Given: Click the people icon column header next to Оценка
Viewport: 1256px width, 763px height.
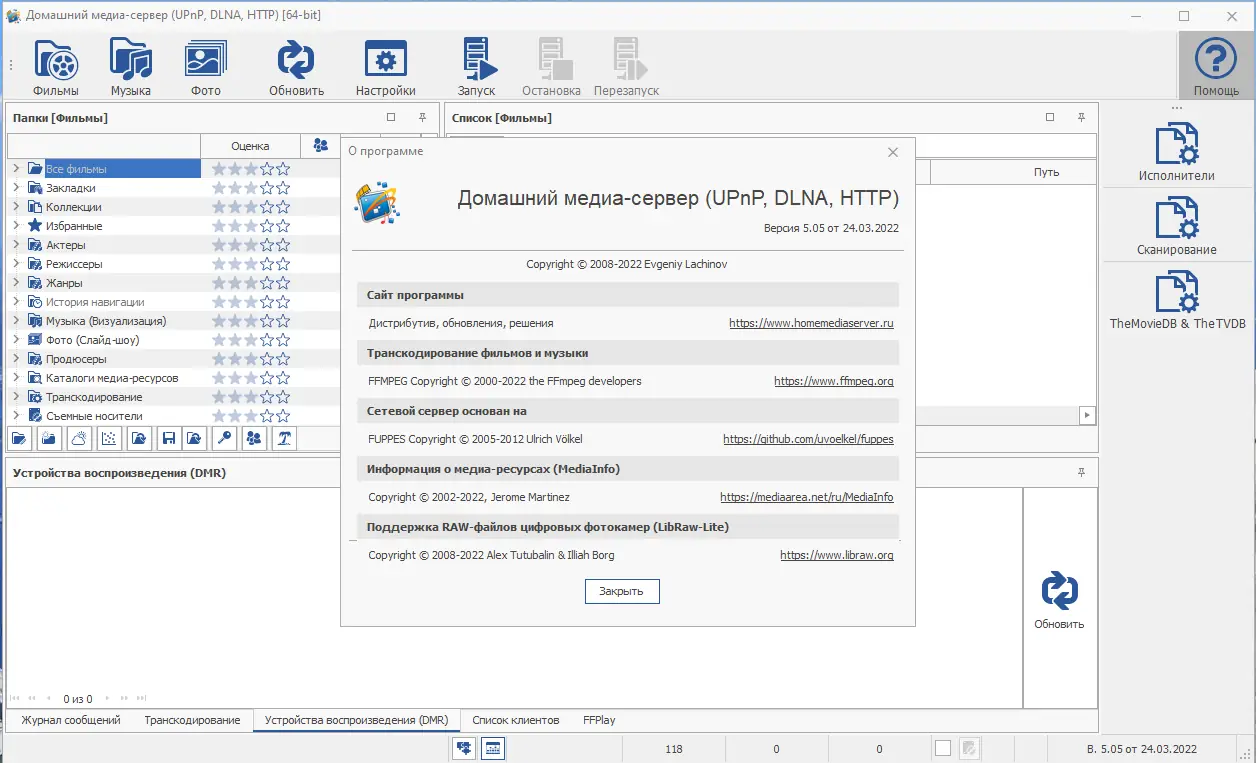Looking at the screenshot, I should [x=320, y=145].
